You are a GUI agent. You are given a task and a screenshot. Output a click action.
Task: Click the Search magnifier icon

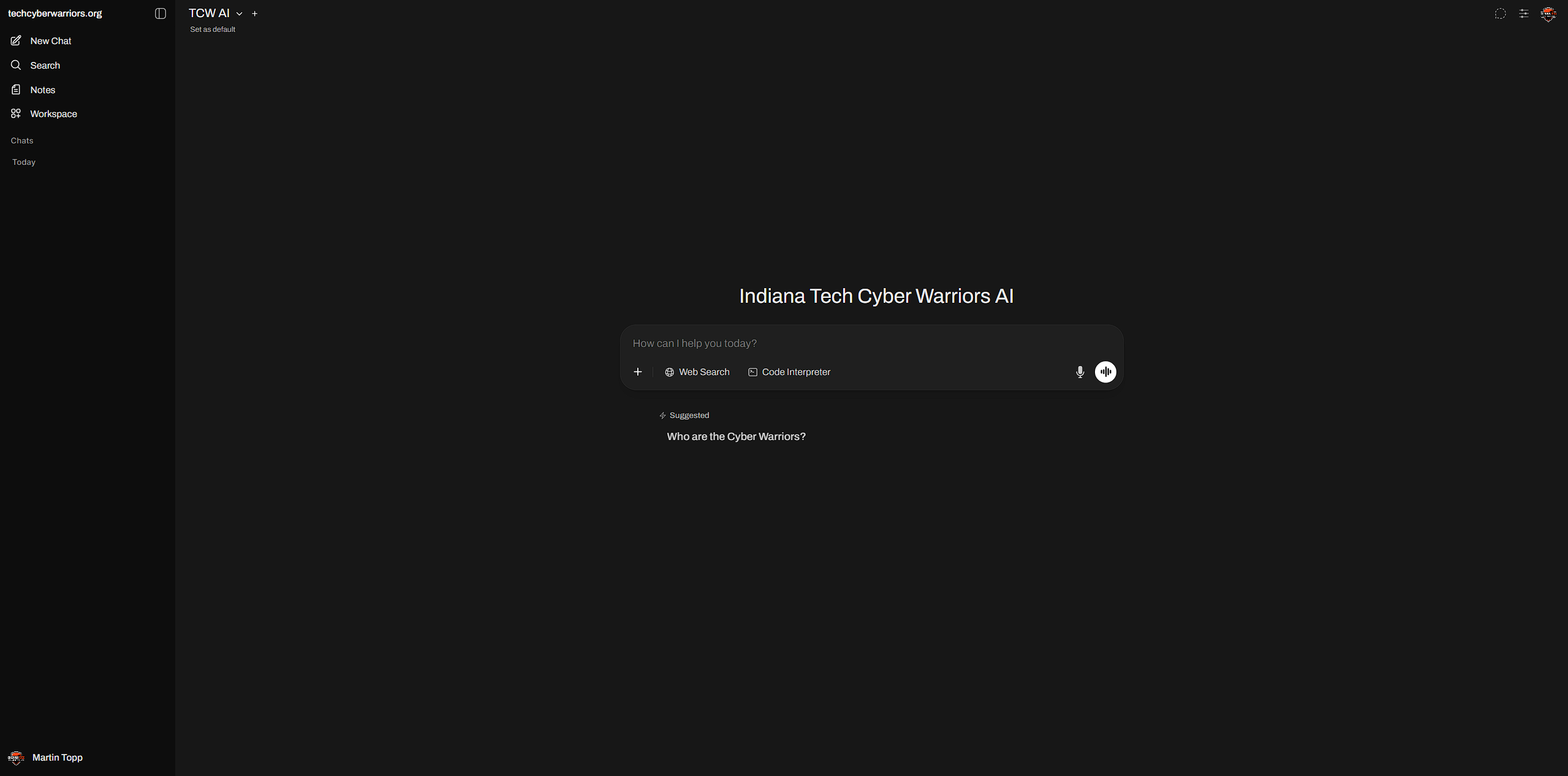click(16, 65)
